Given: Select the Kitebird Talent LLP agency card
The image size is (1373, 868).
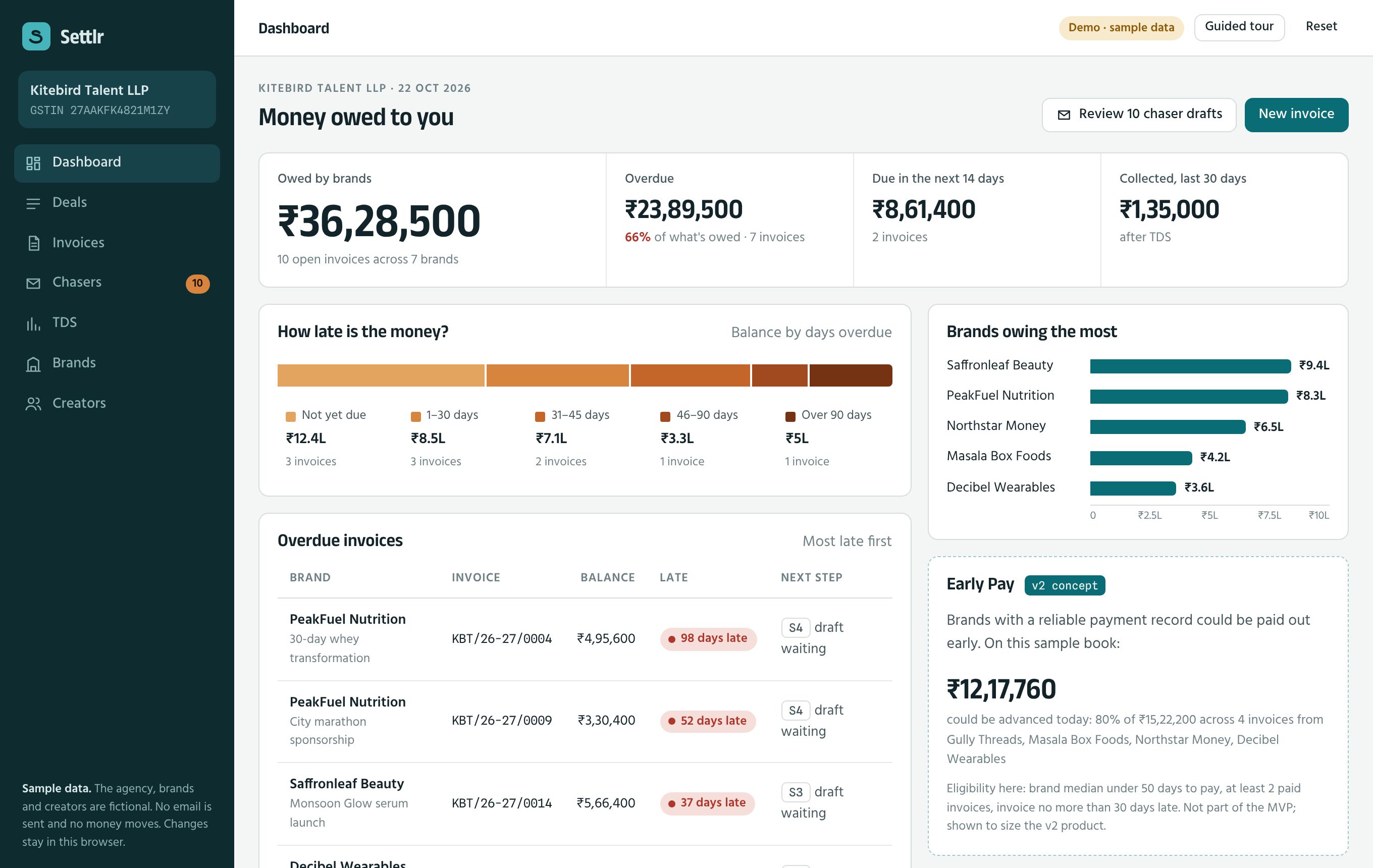Looking at the screenshot, I should pyautogui.click(x=117, y=100).
